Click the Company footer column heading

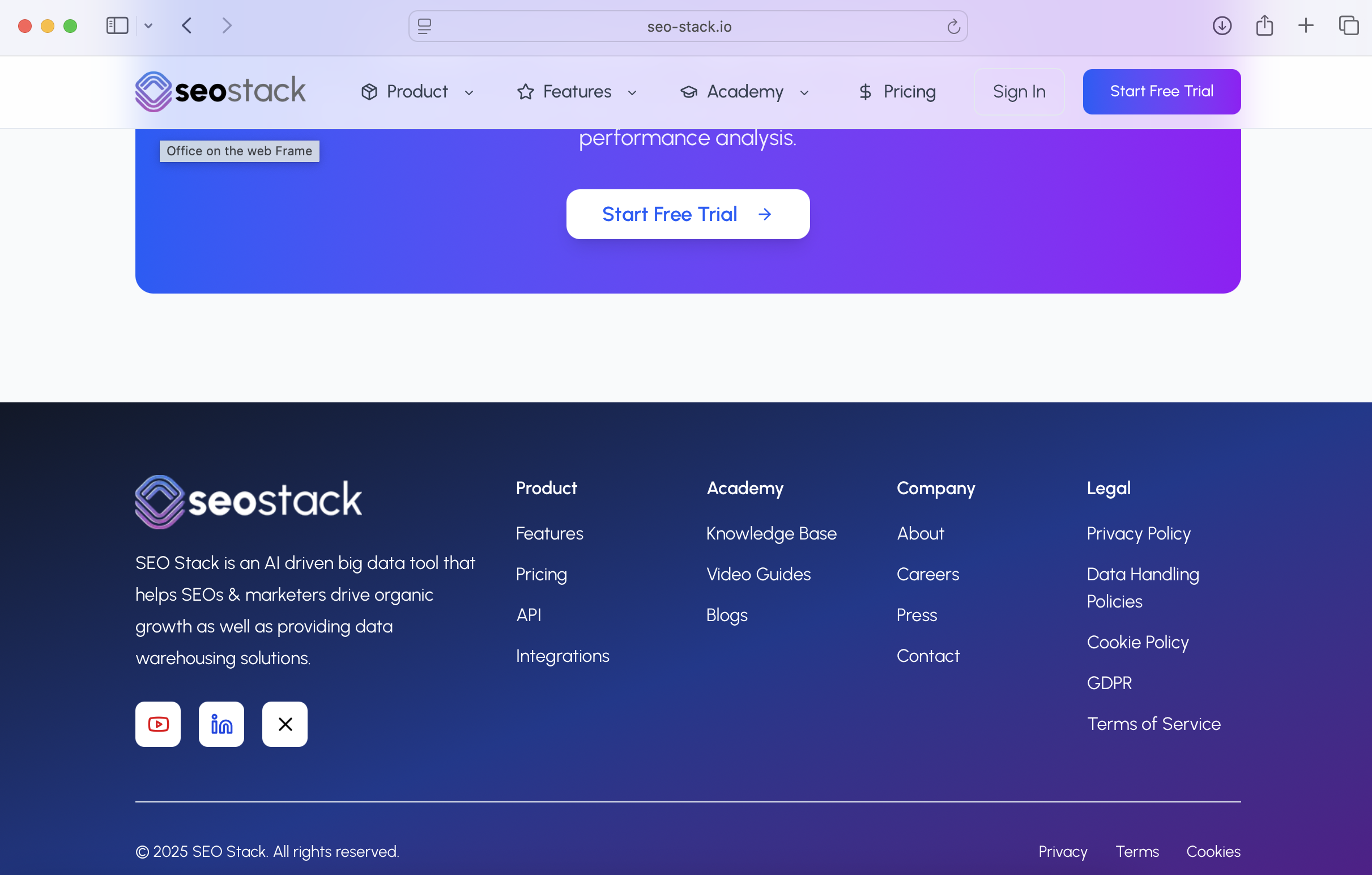point(936,488)
